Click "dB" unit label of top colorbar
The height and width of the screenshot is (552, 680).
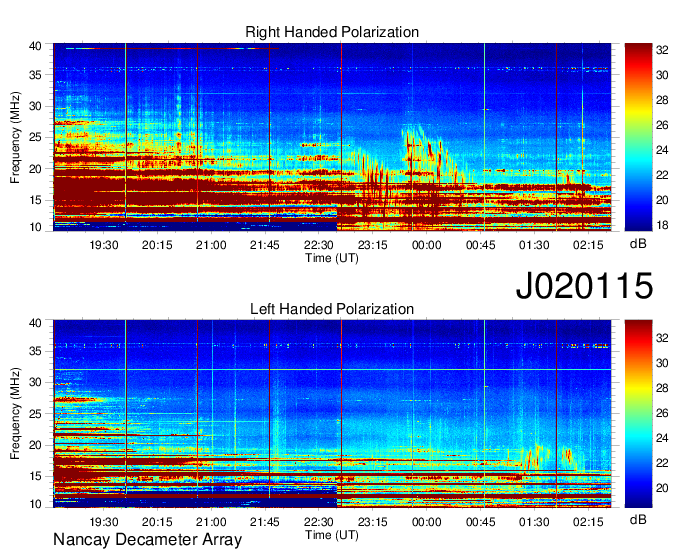(638, 244)
